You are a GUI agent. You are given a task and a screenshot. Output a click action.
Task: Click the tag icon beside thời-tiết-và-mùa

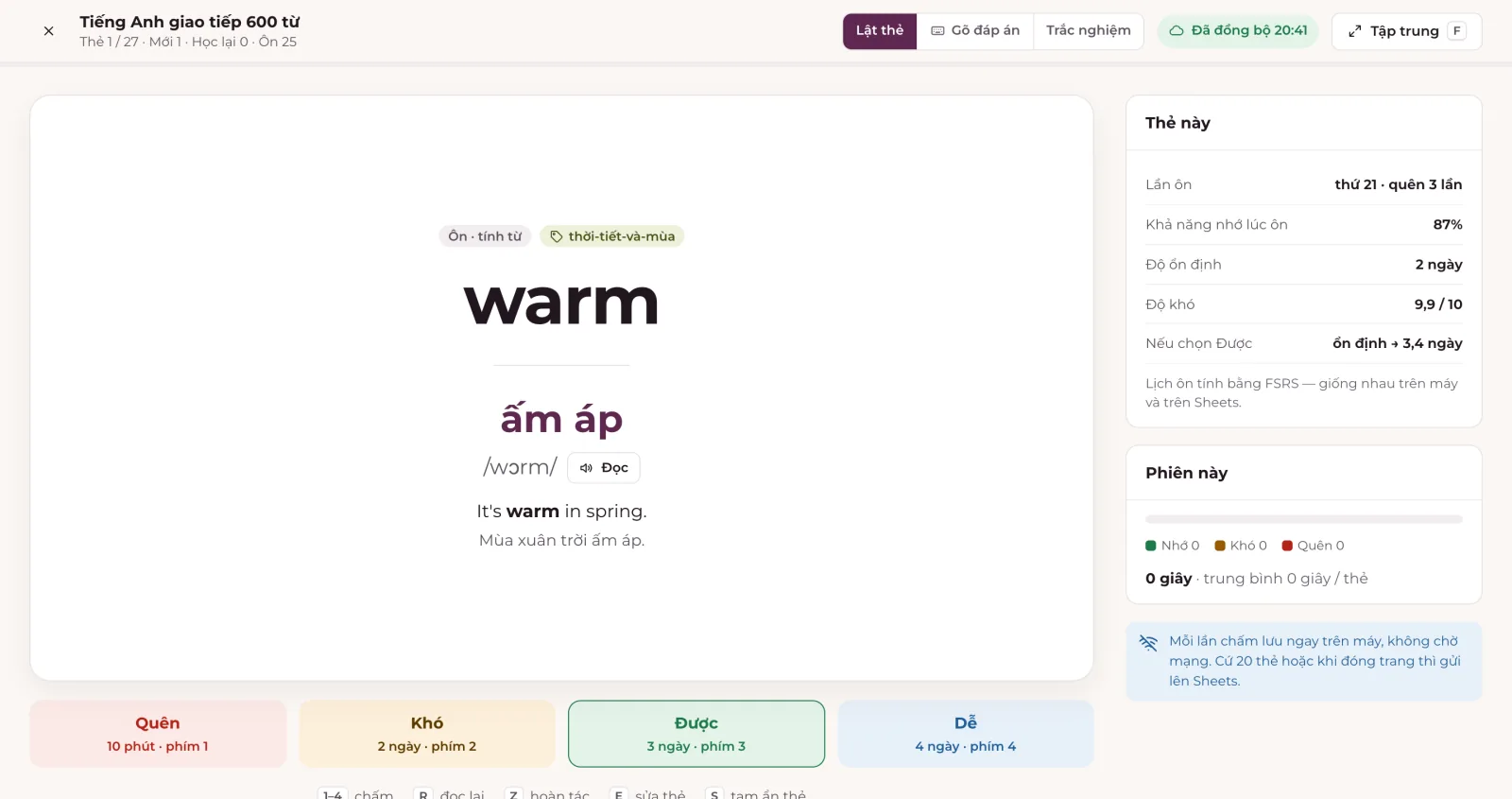coord(557,236)
